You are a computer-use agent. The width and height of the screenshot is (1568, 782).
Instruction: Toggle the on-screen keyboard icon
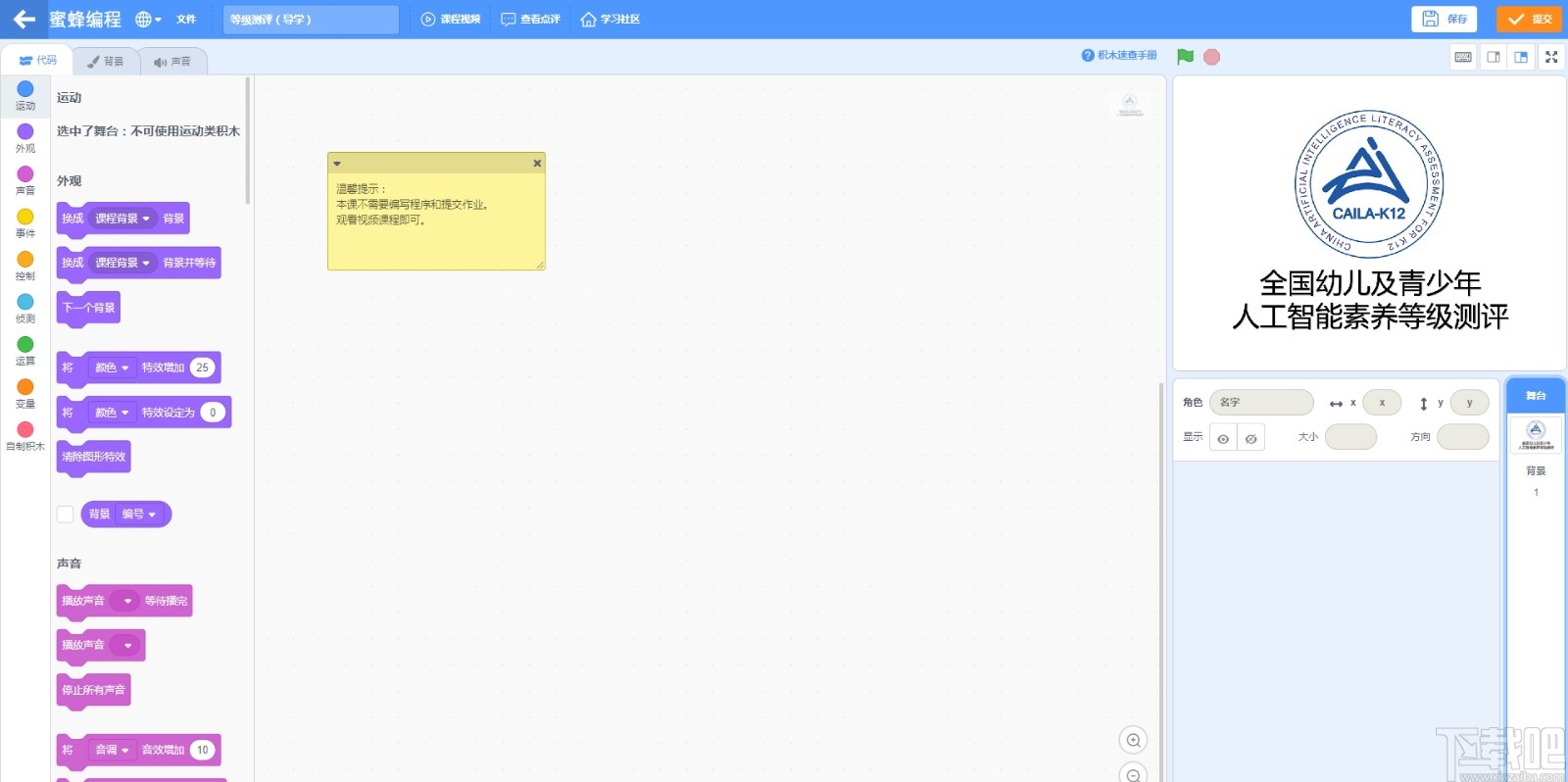point(1463,57)
